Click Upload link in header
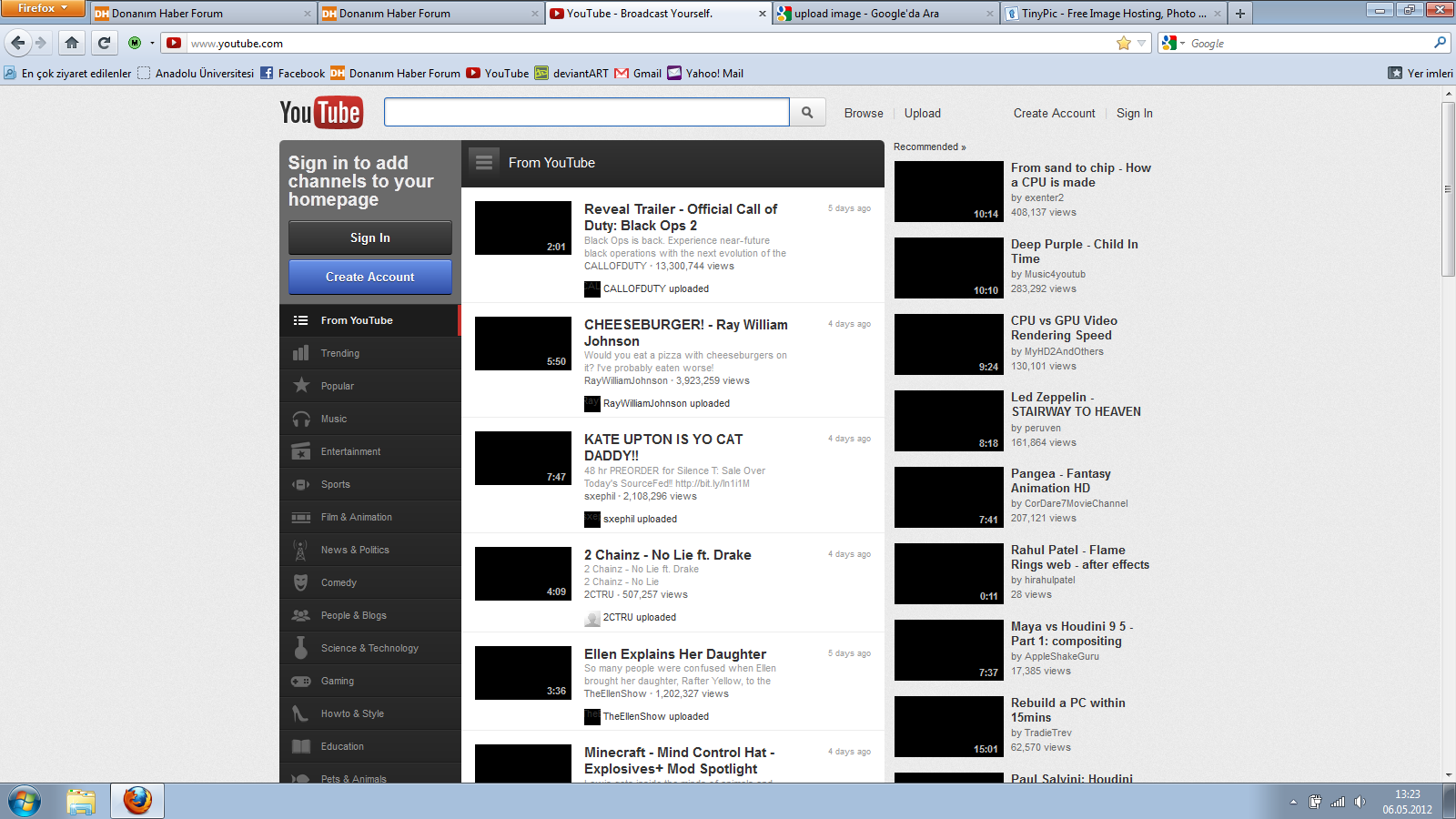Viewport: 1456px width, 819px height. 923,113
